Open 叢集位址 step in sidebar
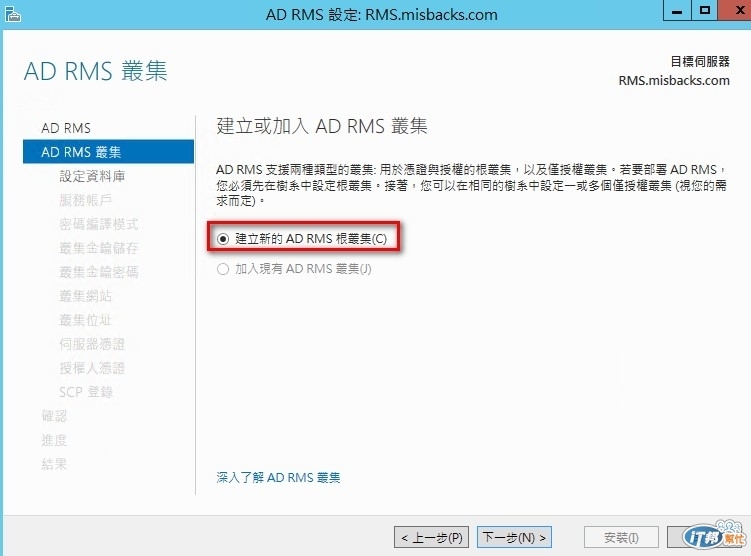751x556 pixels. (x=86, y=319)
